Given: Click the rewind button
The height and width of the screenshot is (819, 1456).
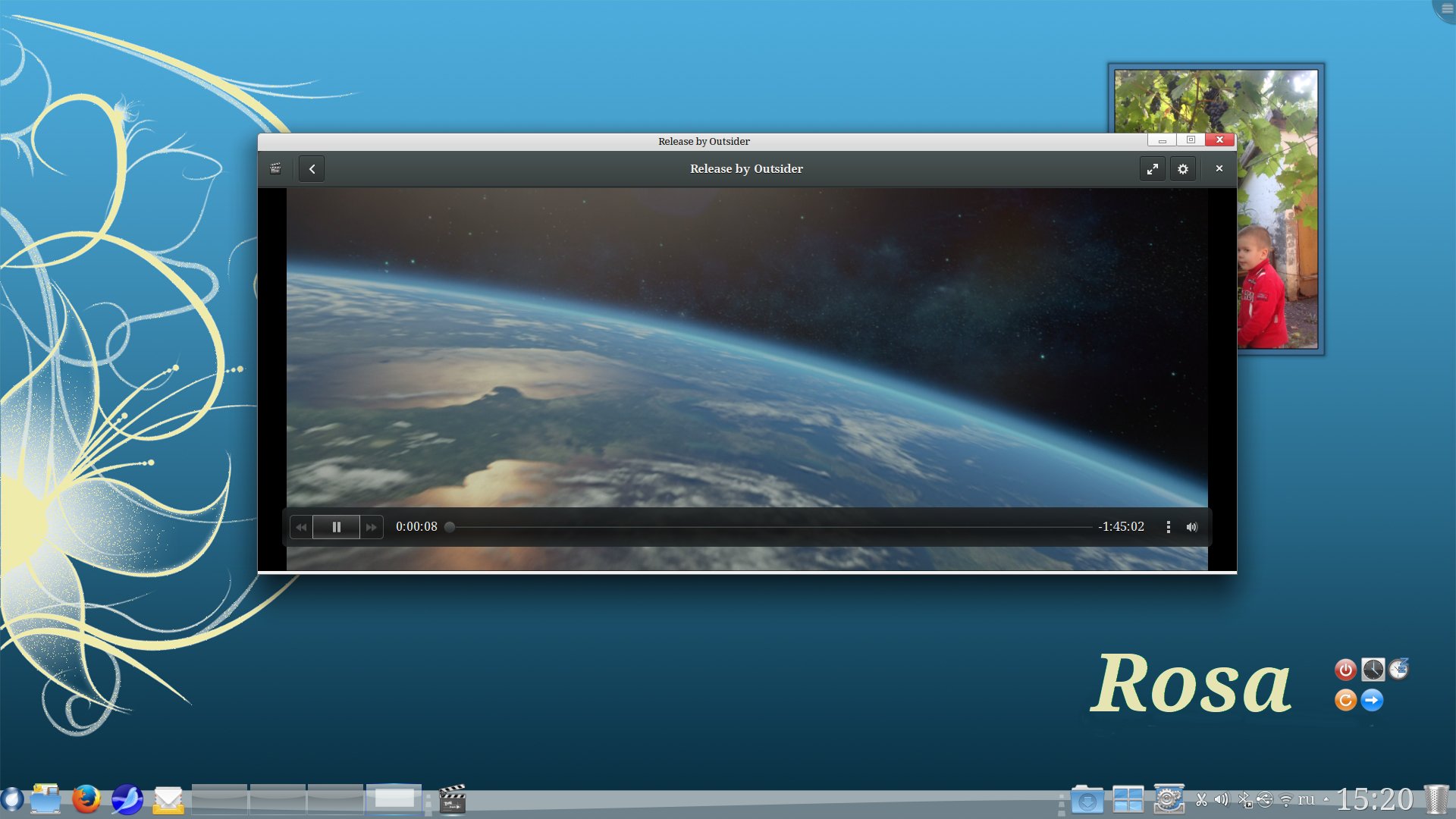Looking at the screenshot, I should coord(301,527).
